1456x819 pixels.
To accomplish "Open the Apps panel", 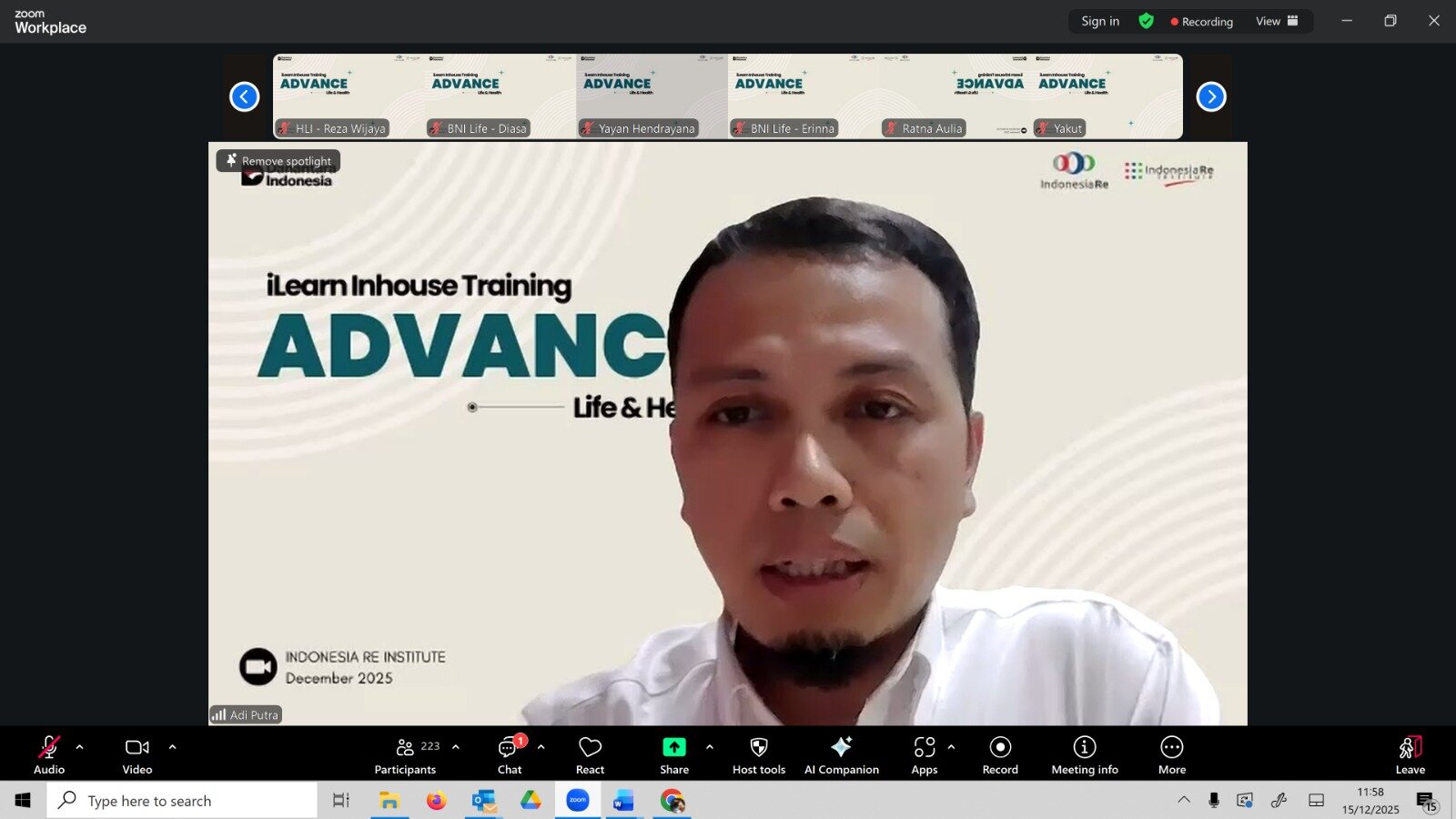I will [x=924, y=754].
